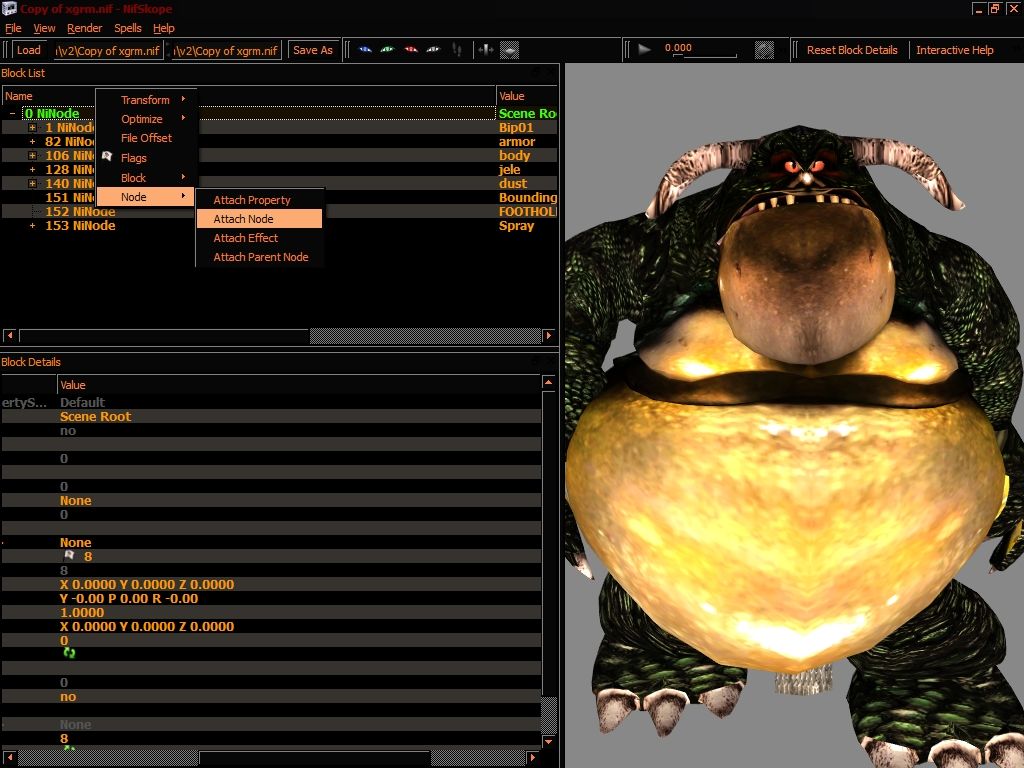Click Block List scroll right arrow
The width and height of the screenshot is (1024, 768).
pyautogui.click(x=549, y=336)
